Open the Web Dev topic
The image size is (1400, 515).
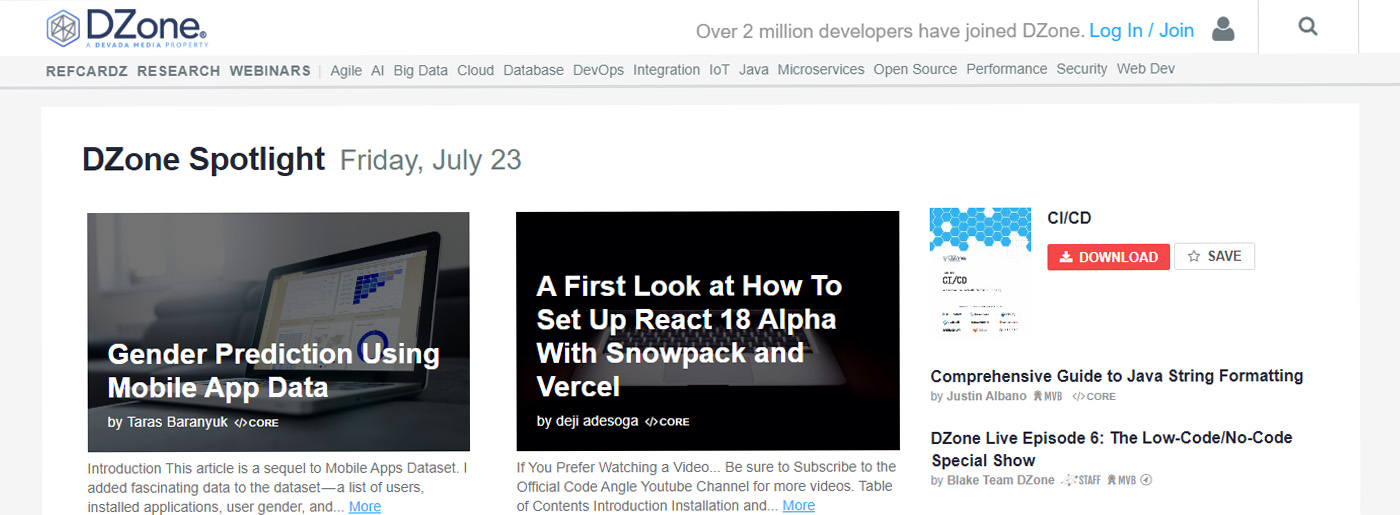coord(1145,70)
